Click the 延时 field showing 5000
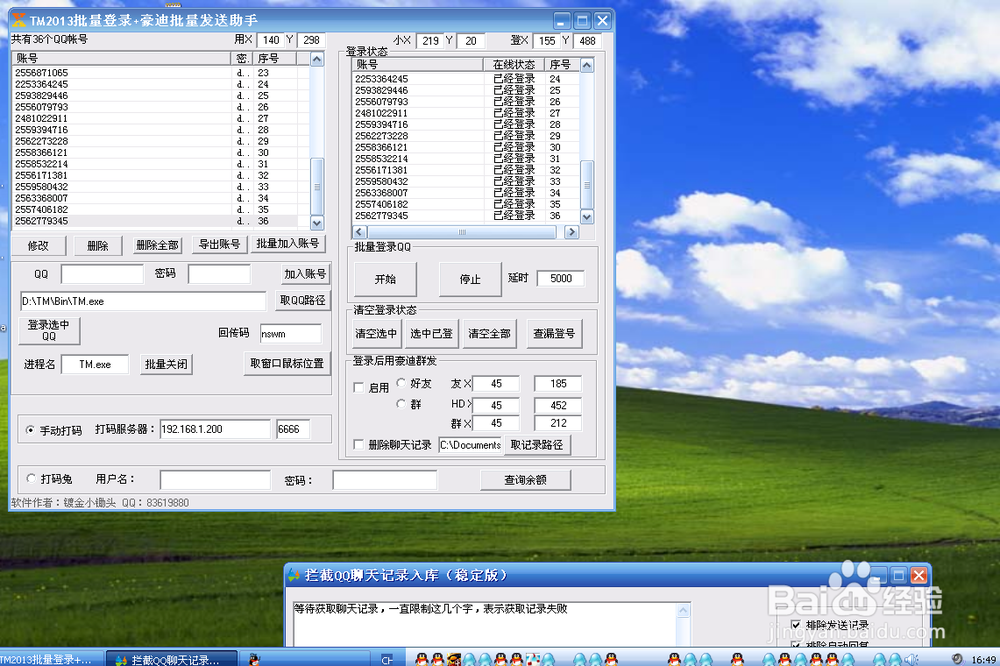This screenshot has height=666, width=1000. 561,278
